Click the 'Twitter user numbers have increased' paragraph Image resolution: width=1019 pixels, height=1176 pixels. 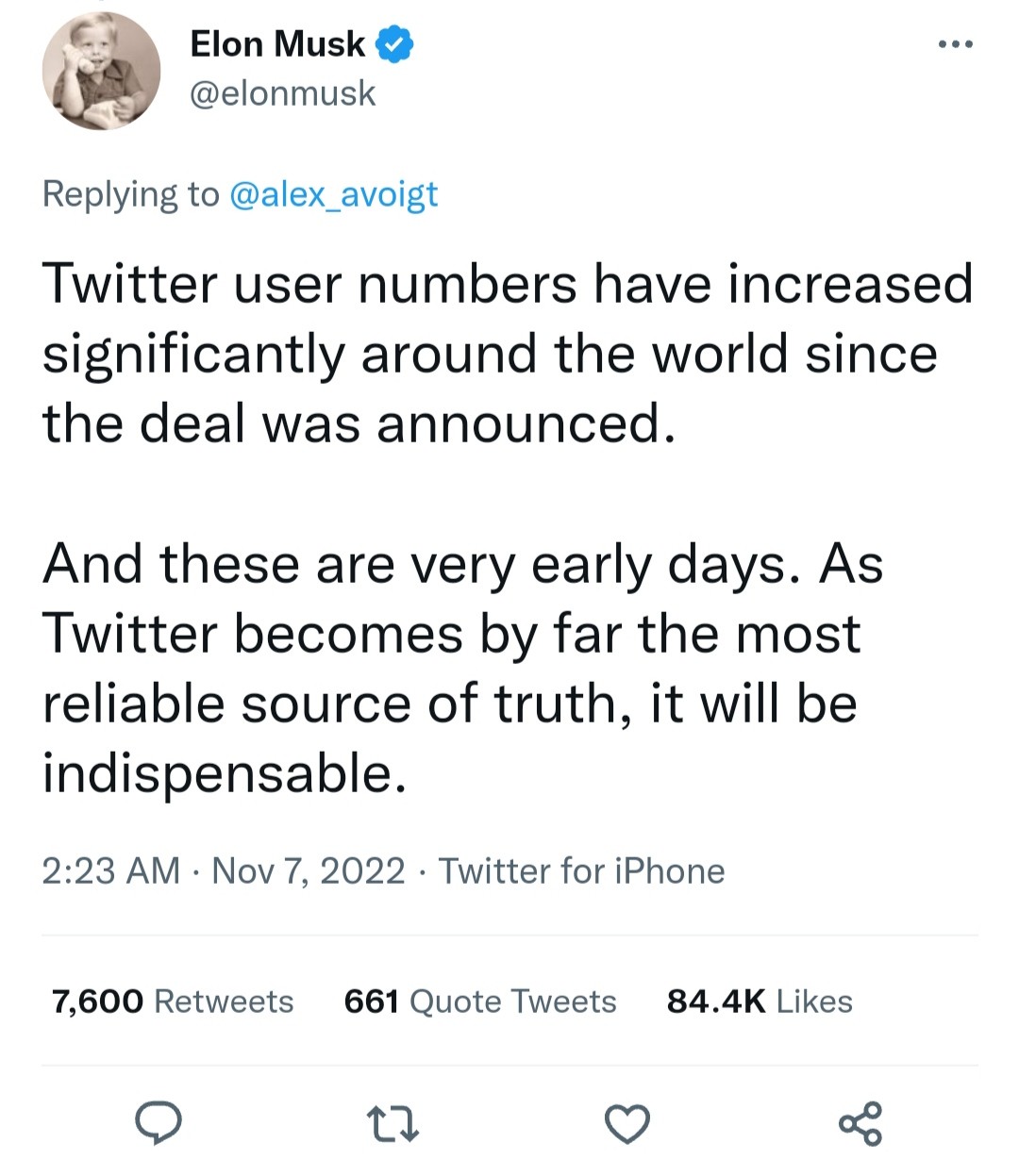(508, 354)
